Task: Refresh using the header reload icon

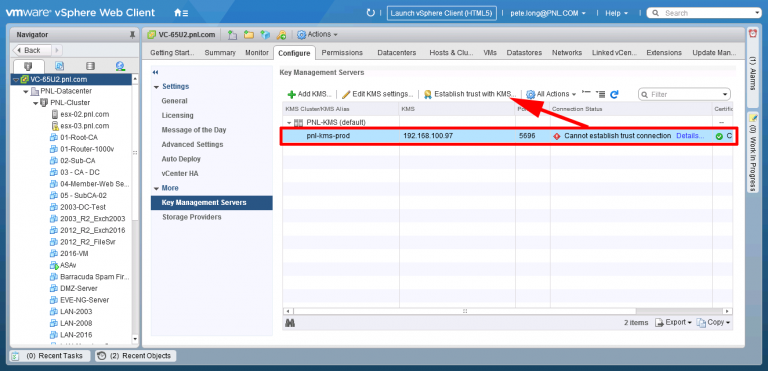Action: click(x=370, y=13)
